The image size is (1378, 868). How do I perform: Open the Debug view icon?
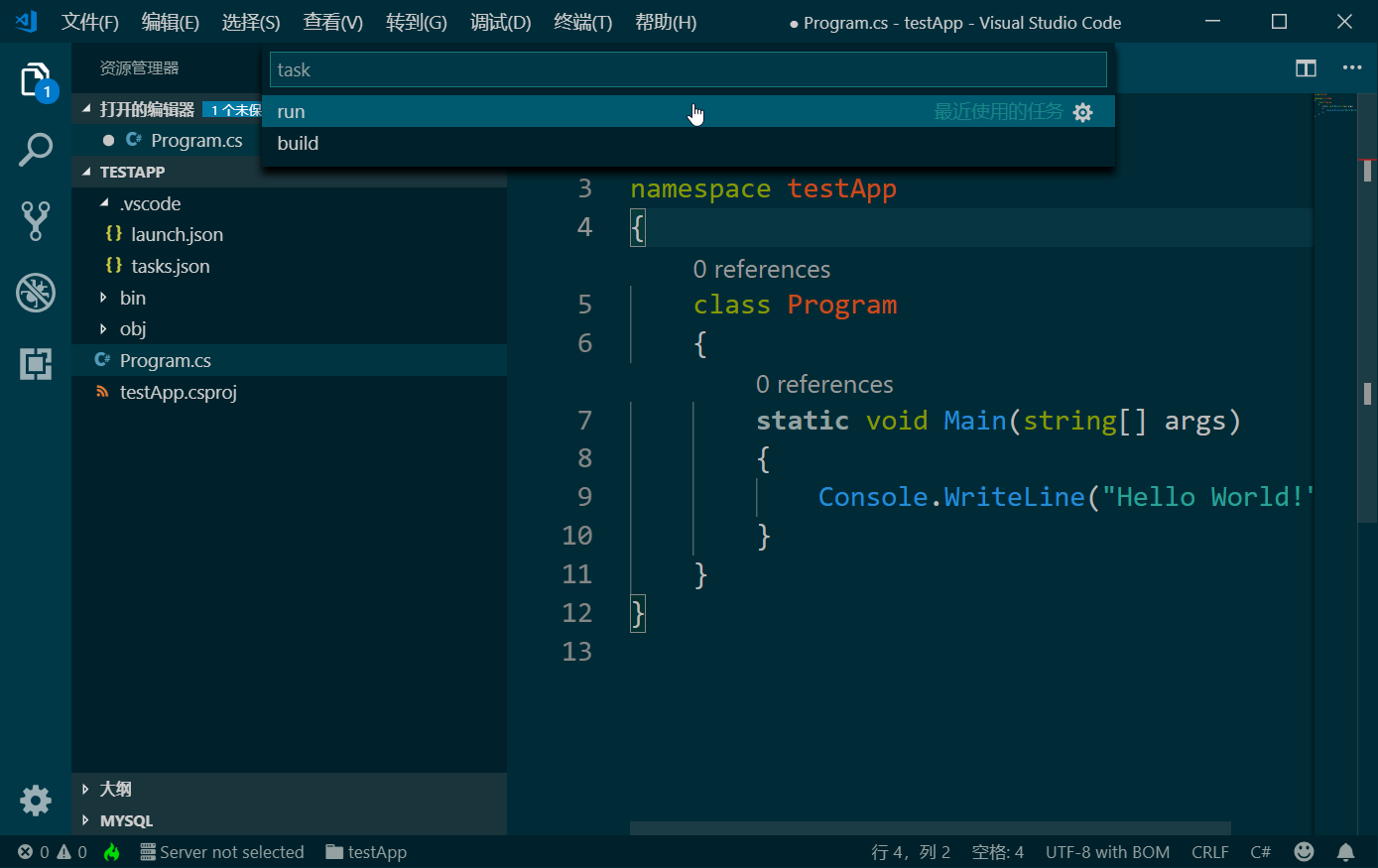[36, 293]
